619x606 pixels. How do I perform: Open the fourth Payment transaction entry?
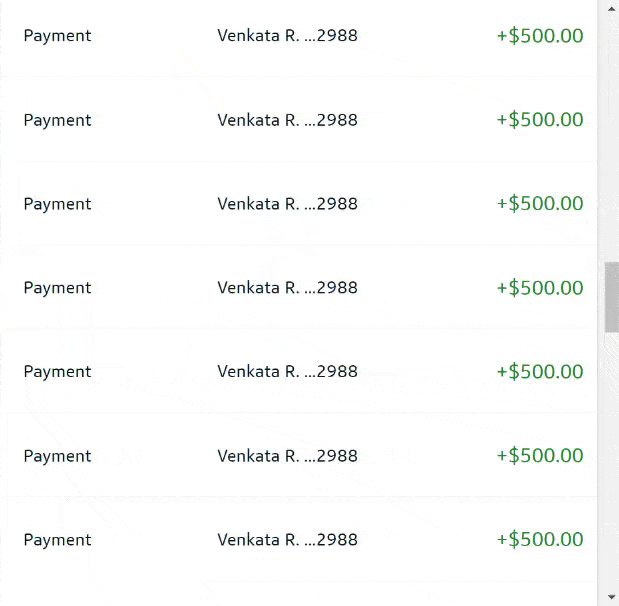point(57,288)
